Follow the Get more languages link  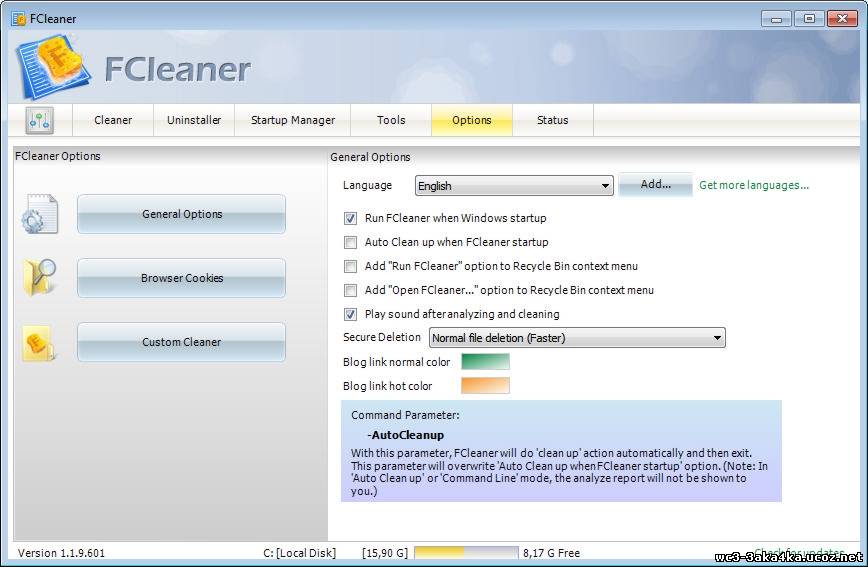coord(753,185)
